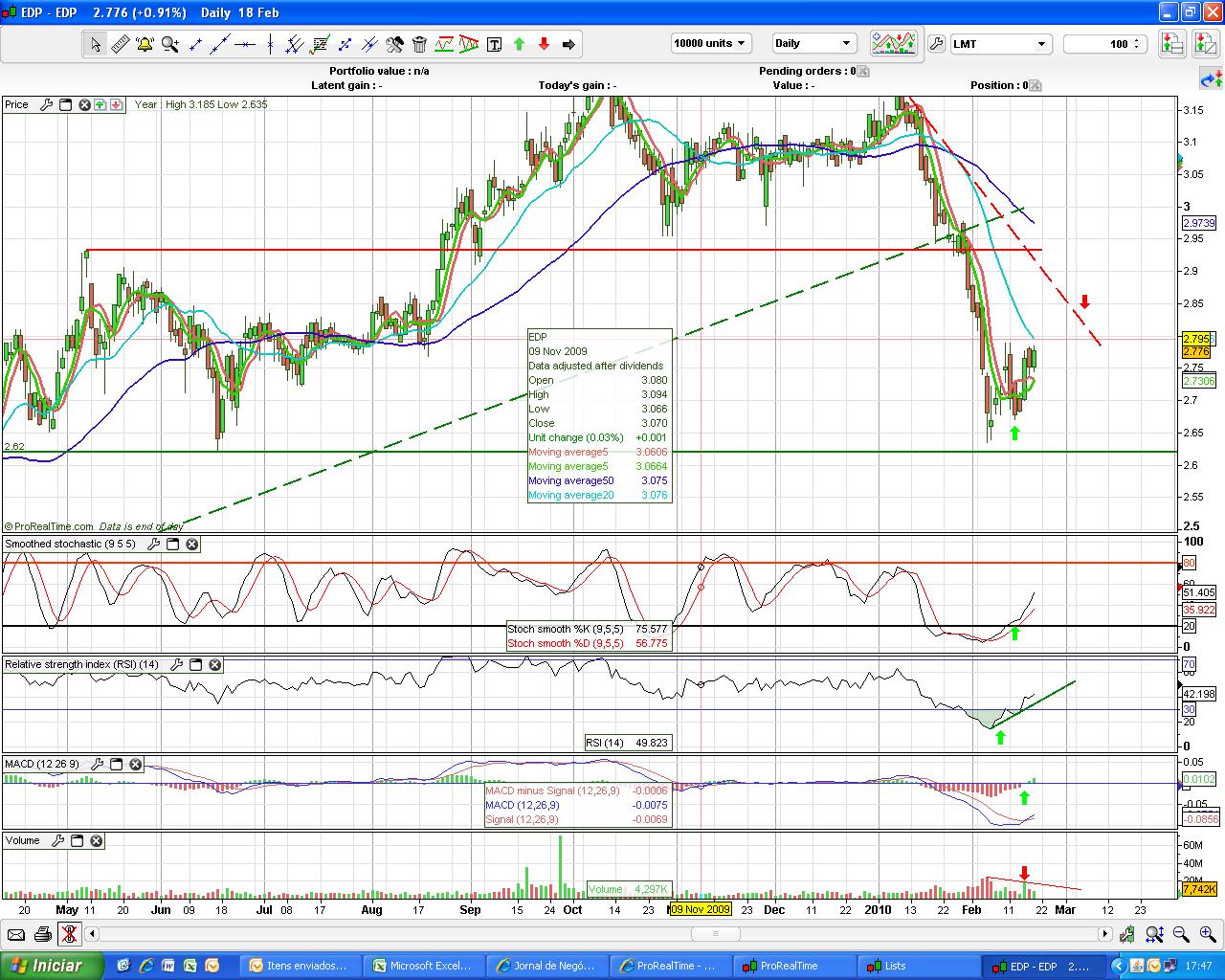Screen dimensions: 1225x980
Task: Click the envelope mail icon
Action: (x=16, y=934)
